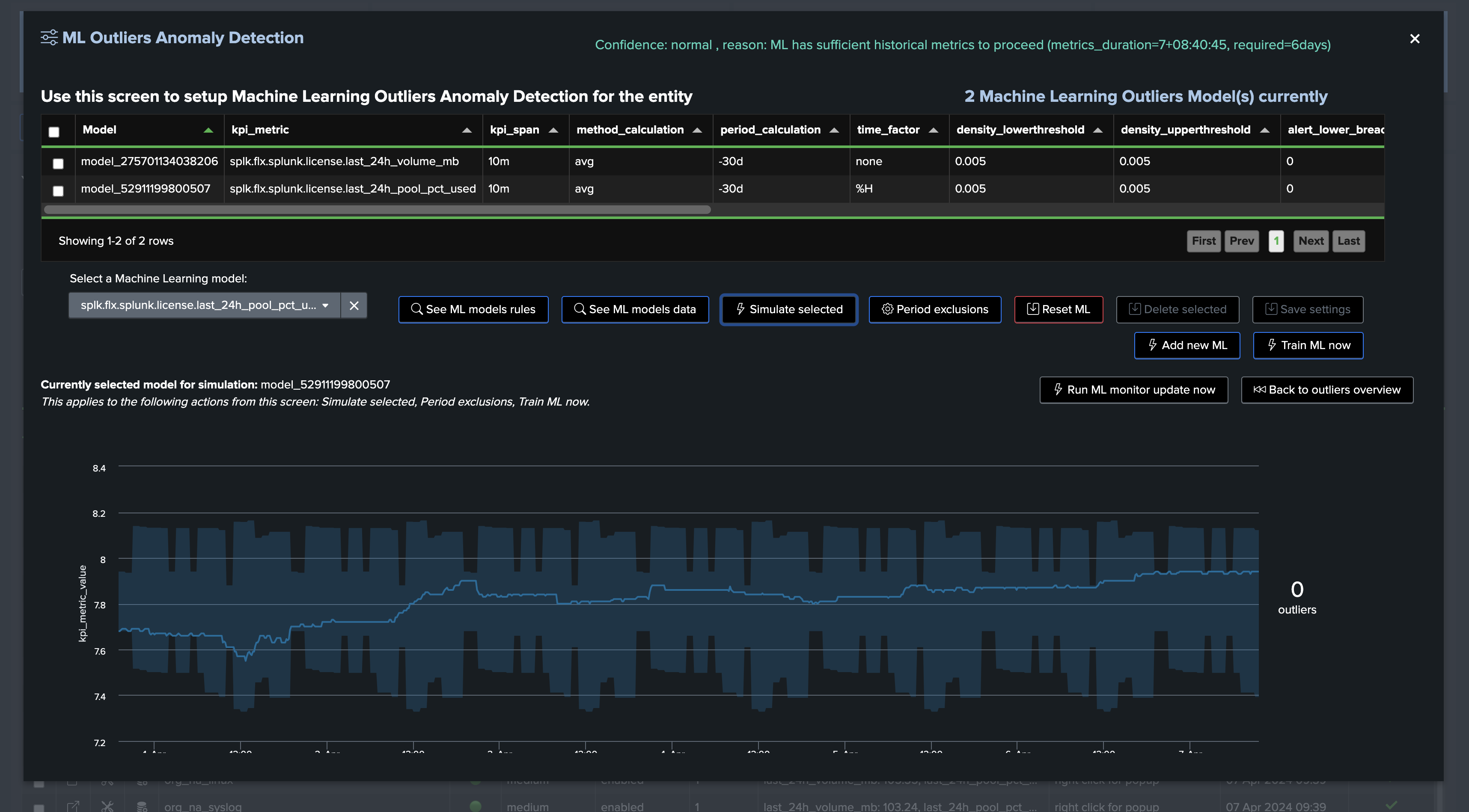This screenshot has width=1469, height=812.
Task: Click the lightning icon on Train ML now
Action: [1272, 345]
